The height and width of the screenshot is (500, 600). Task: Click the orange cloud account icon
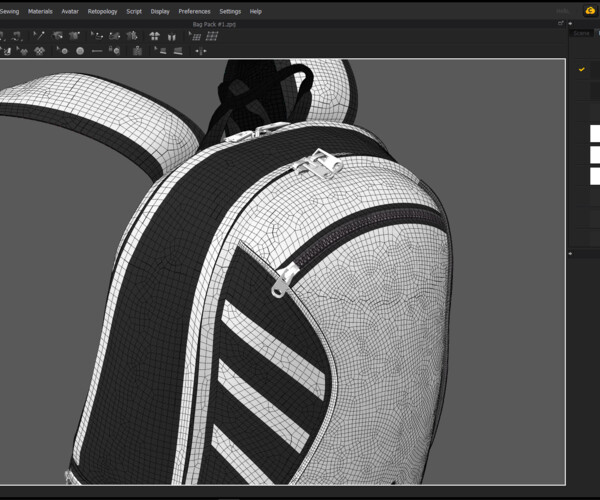coord(590,11)
